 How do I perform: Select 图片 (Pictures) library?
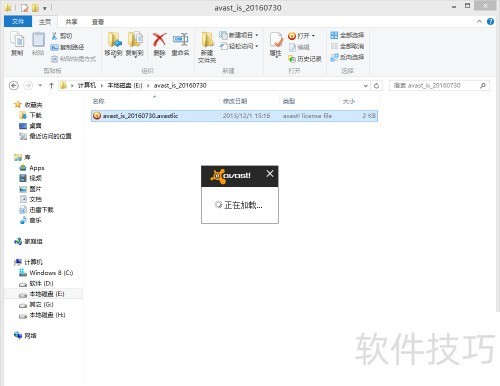[x=35, y=189]
